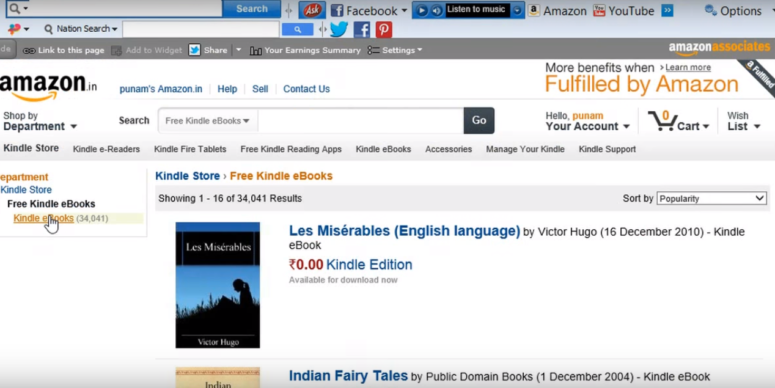The width and height of the screenshot is (775, 388).
Task: Open the shopping cart icon
Action: click(x=662, y=121)
